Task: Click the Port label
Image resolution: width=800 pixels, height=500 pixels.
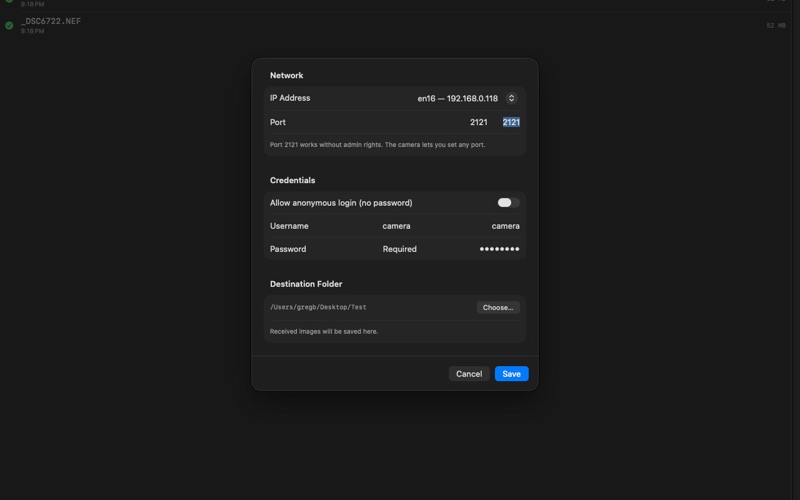Action: (278, 122)
